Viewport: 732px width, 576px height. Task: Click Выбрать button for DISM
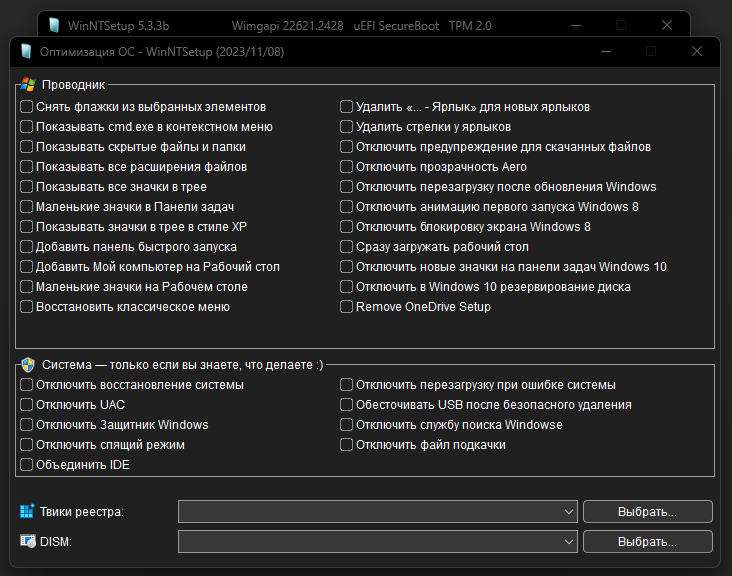pos(648,541)
